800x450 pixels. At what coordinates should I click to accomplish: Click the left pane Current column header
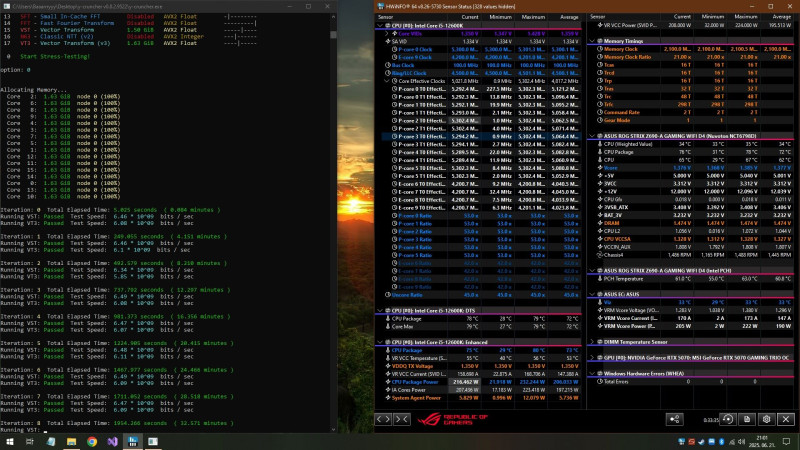(465, 17)
